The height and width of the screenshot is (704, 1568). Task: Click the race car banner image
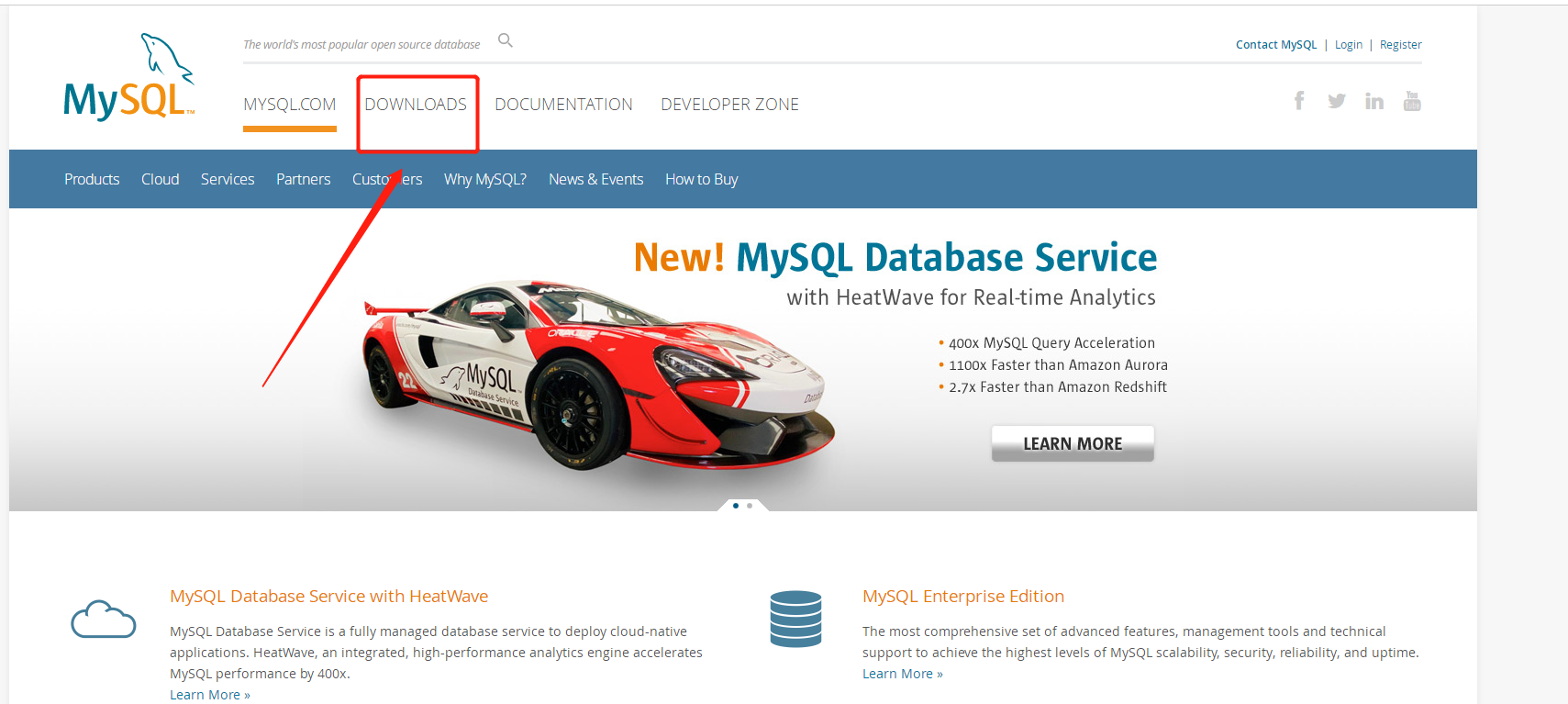pyautogui.click(x=598, y=374)
